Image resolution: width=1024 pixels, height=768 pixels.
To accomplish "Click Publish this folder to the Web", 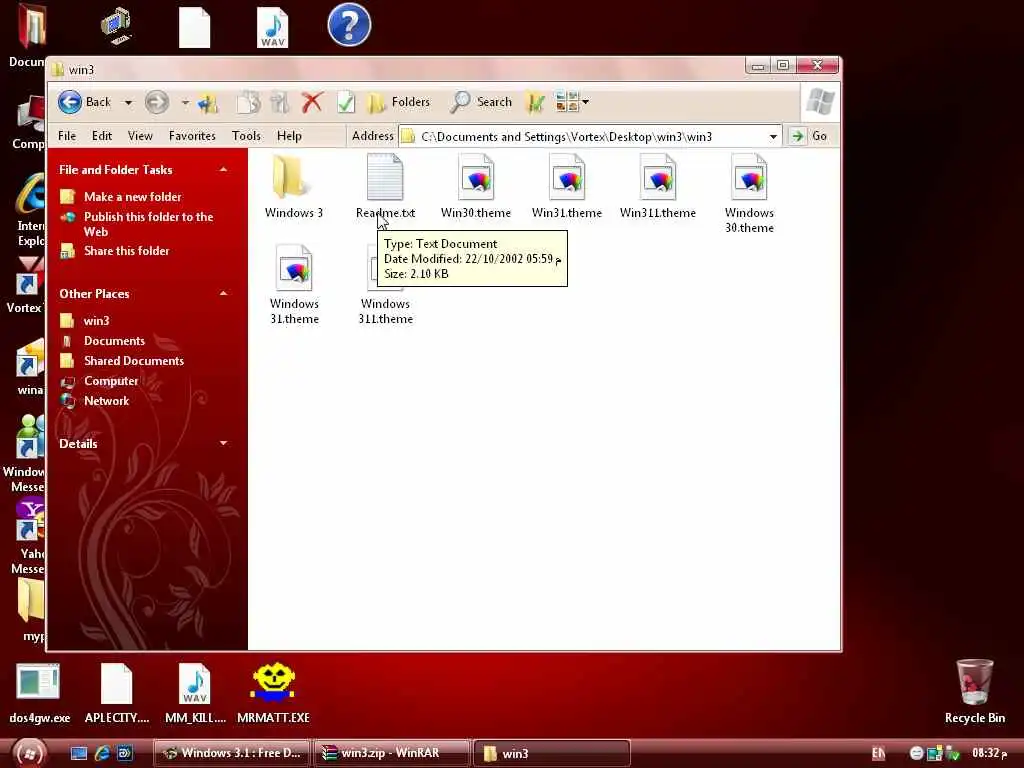I will point(148,224).
